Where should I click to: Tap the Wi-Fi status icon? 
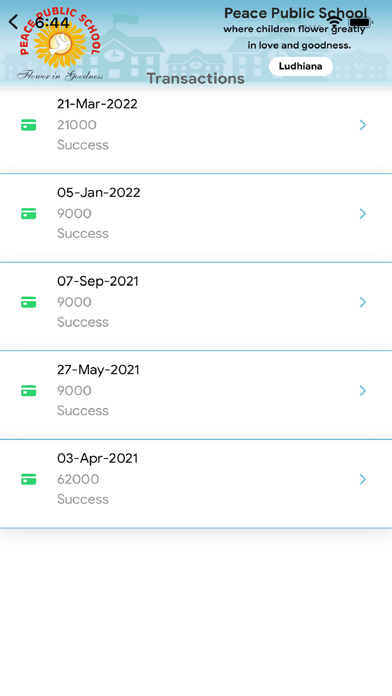(x=334, y=22)
